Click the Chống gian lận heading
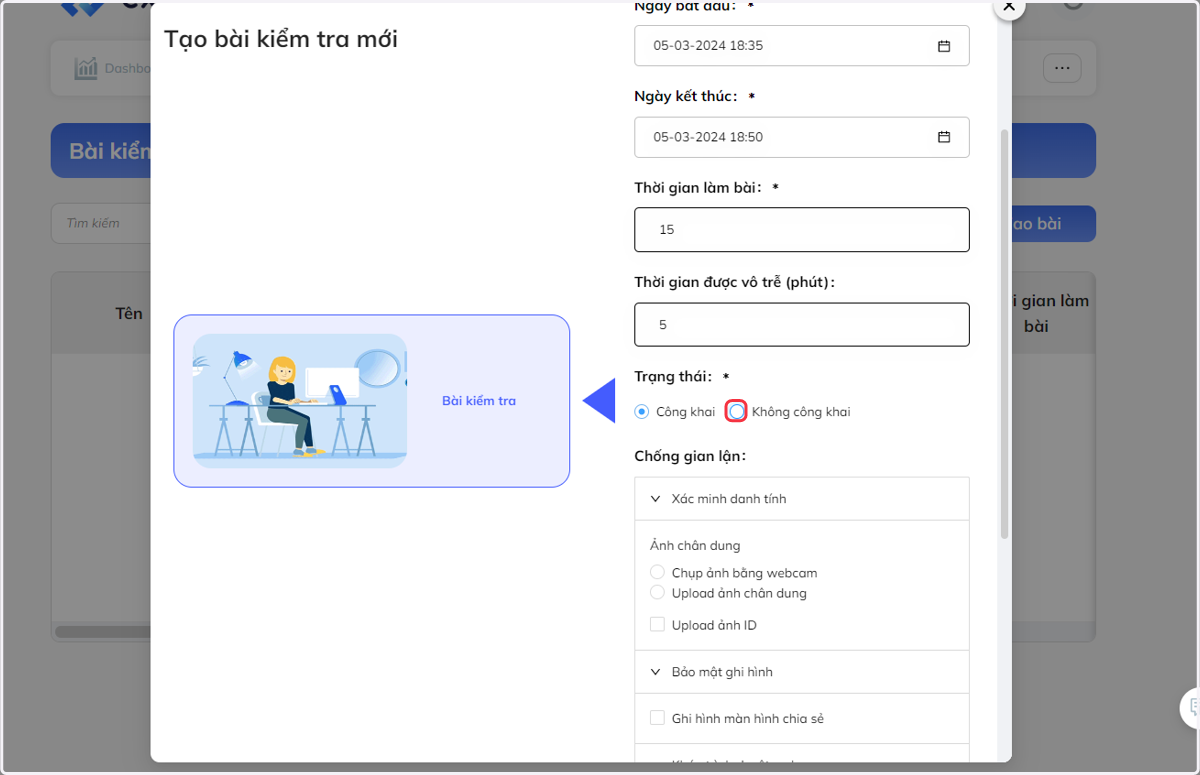 690,457
